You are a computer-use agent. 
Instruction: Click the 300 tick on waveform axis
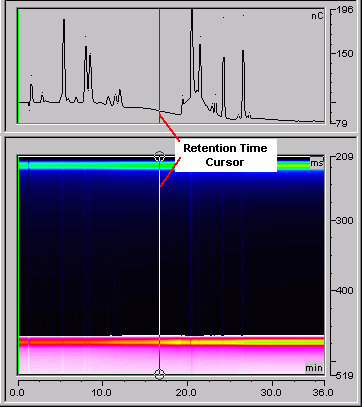(x=343, y=220)
